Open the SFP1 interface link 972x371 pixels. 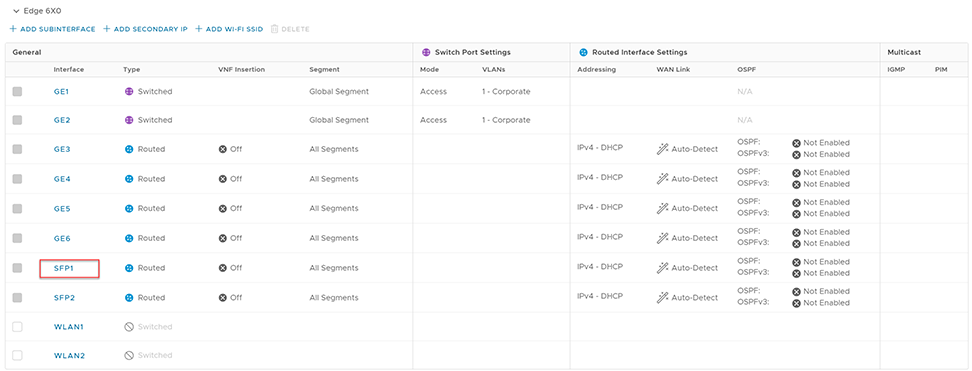pyautogui.click(x=64, y=268)
